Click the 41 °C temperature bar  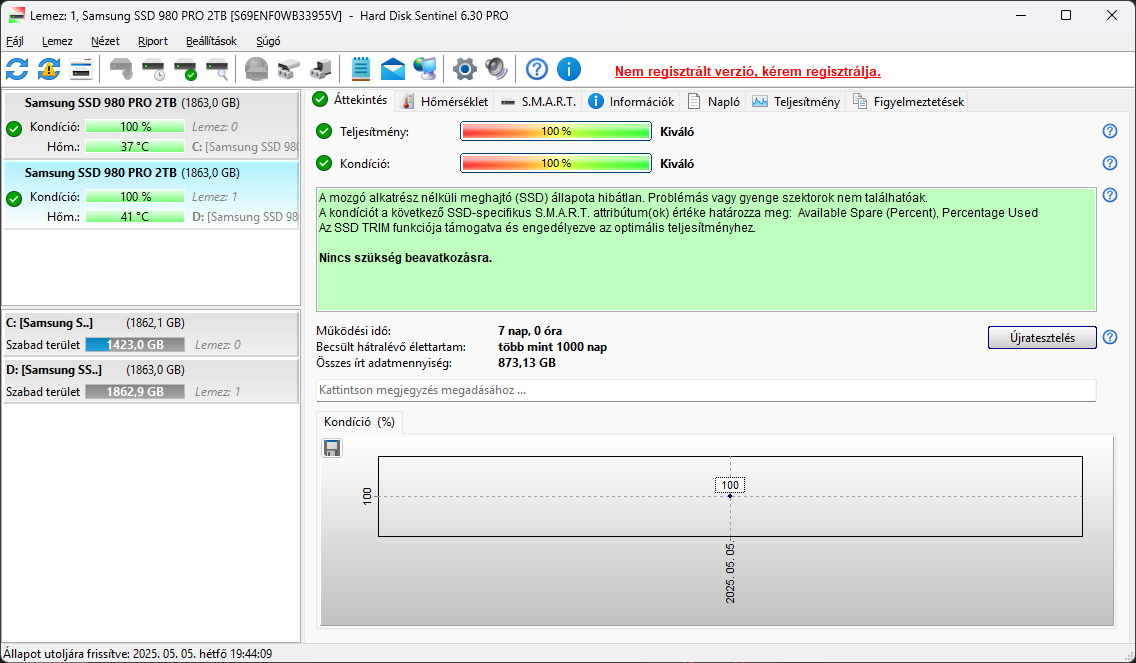coord(135,217)
